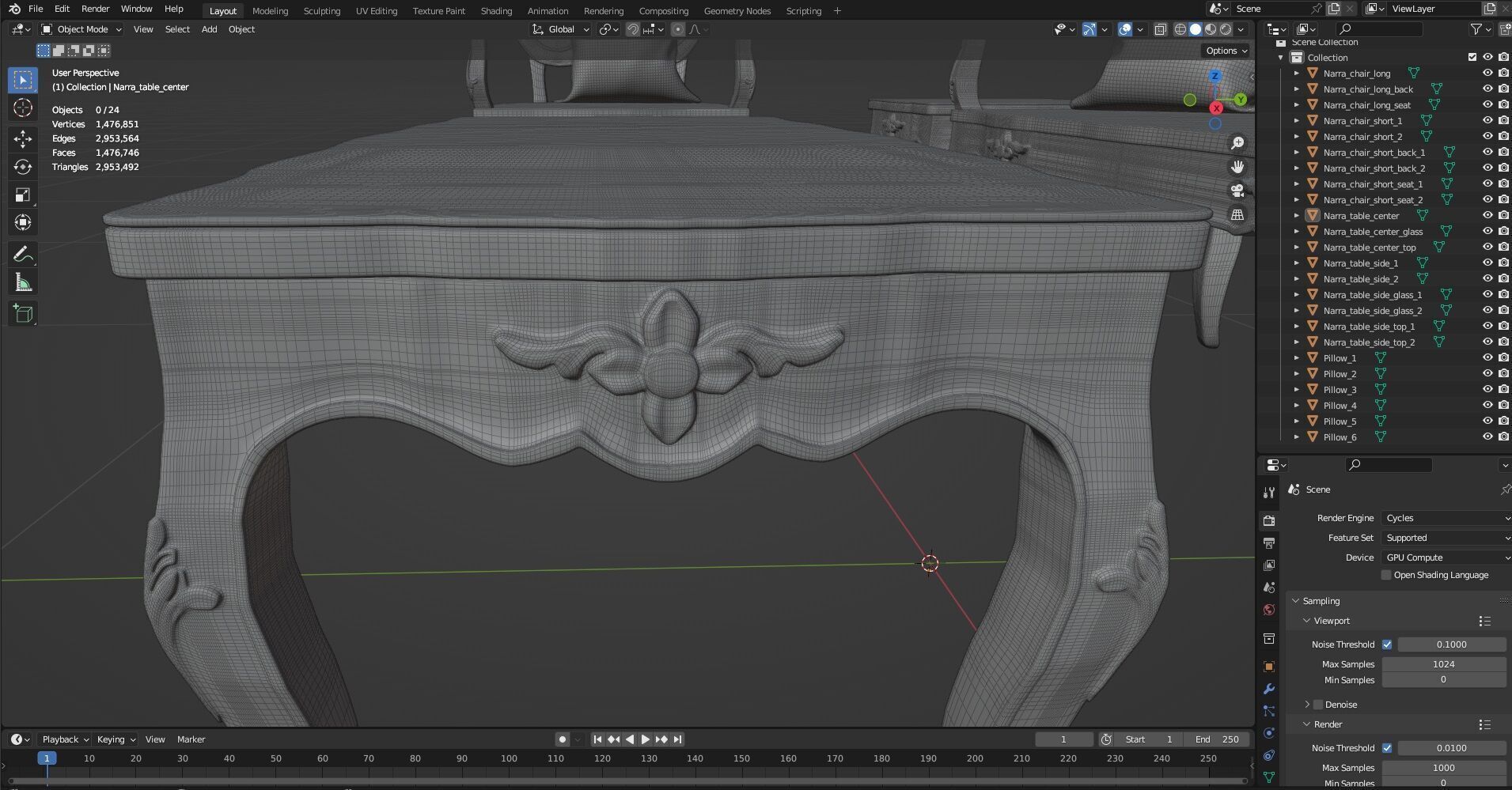This screenshot has width=1512, height=790.
Task: Open the Object Data properties tab
Action: 1269,777
